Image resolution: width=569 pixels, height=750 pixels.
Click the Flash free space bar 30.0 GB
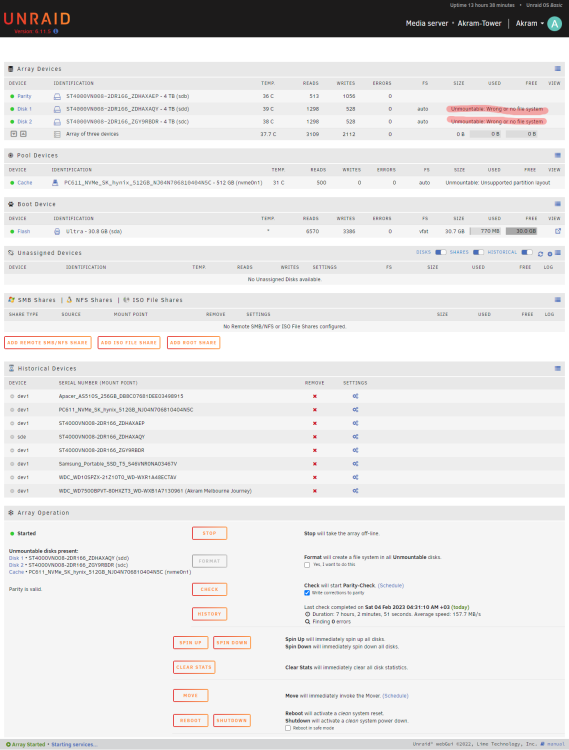click(x=522, y=231)
